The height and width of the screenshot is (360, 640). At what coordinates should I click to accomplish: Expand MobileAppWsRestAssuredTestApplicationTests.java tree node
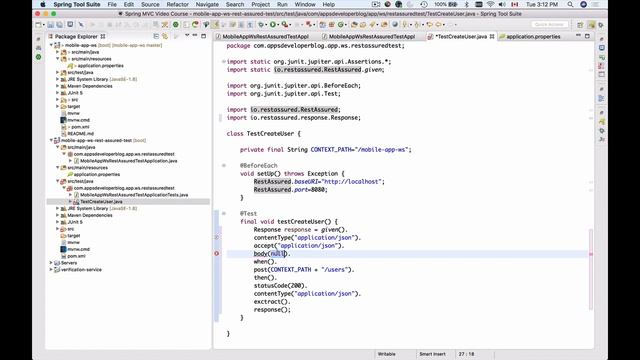pos(71,195)
